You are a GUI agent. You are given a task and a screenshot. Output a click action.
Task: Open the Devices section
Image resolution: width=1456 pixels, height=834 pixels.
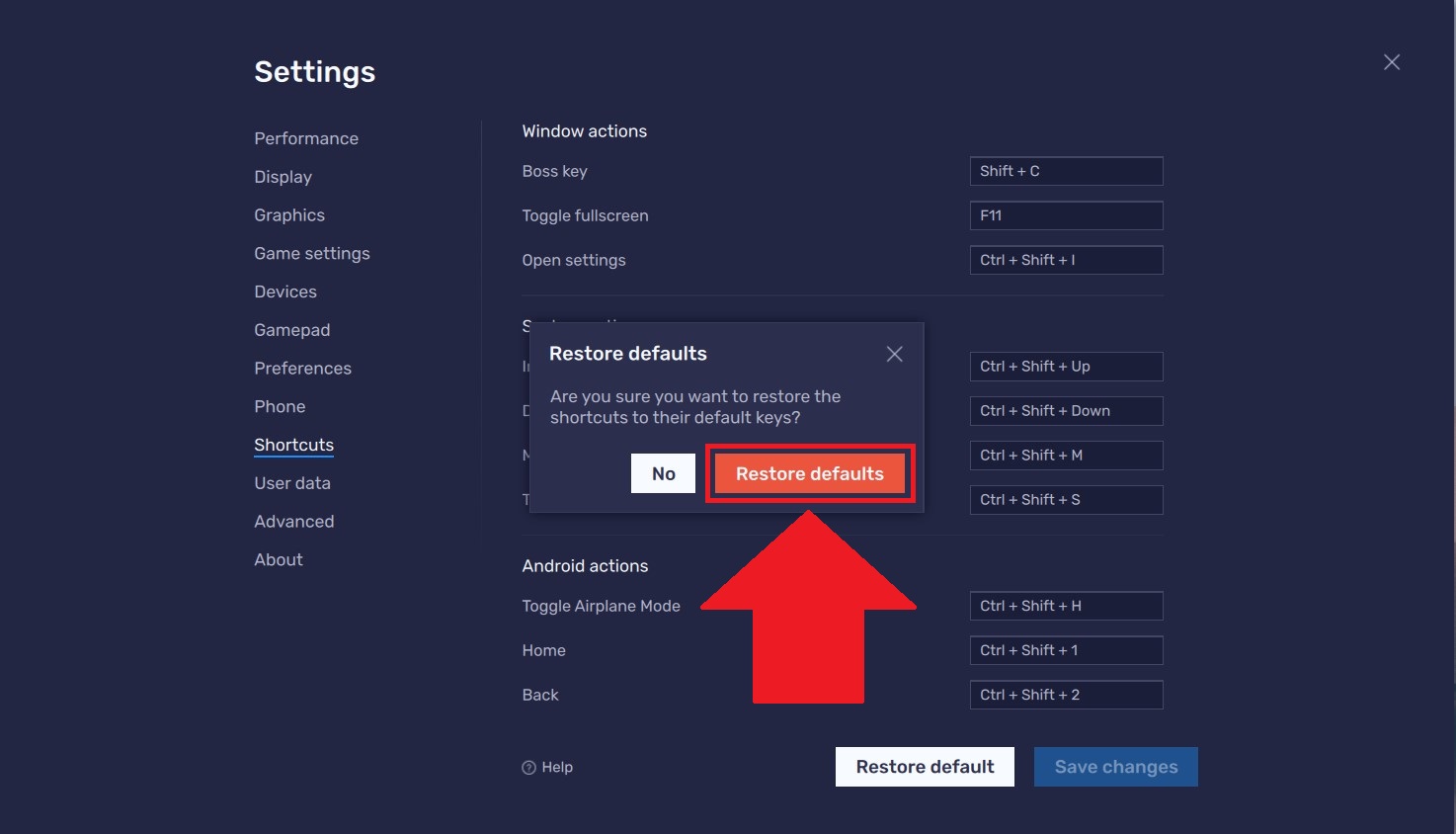point(284,292)
